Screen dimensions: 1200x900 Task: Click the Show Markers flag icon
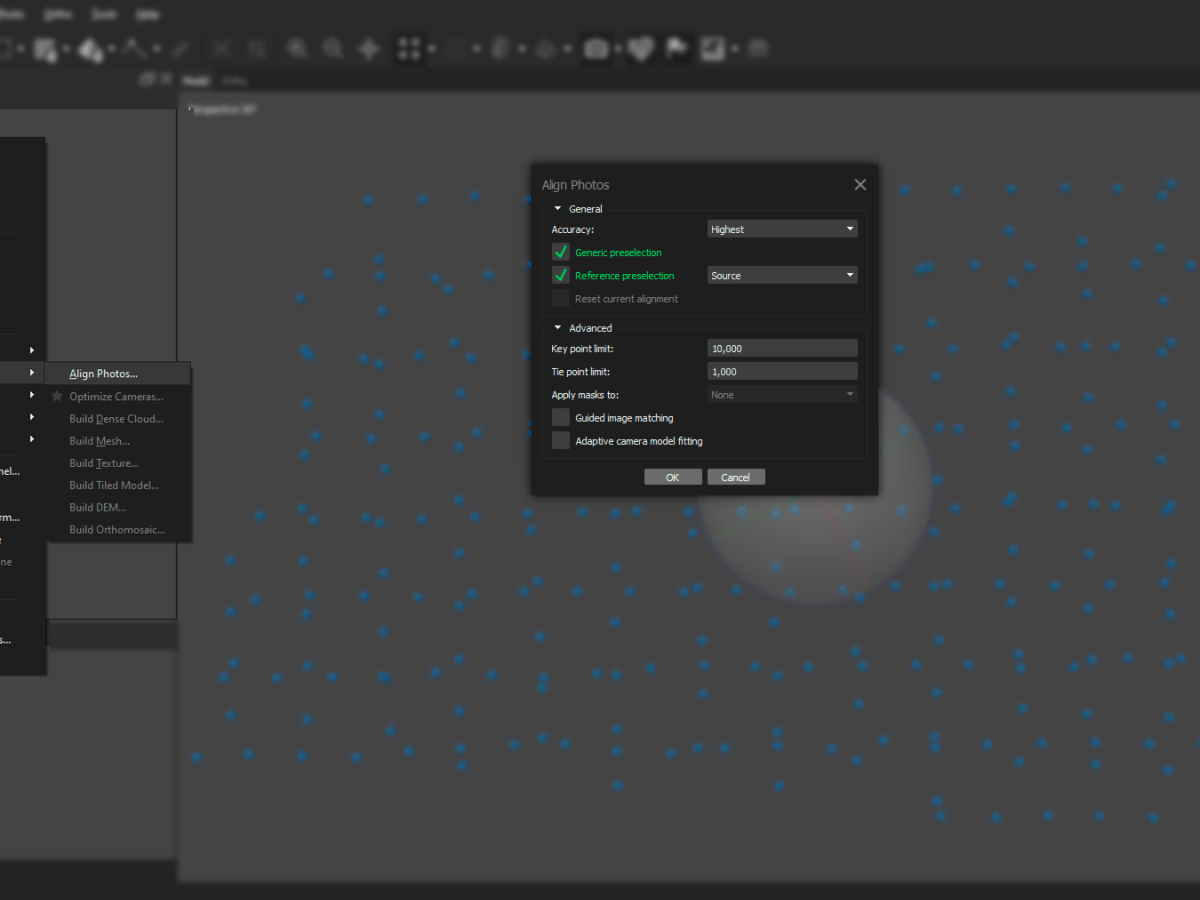677,48
